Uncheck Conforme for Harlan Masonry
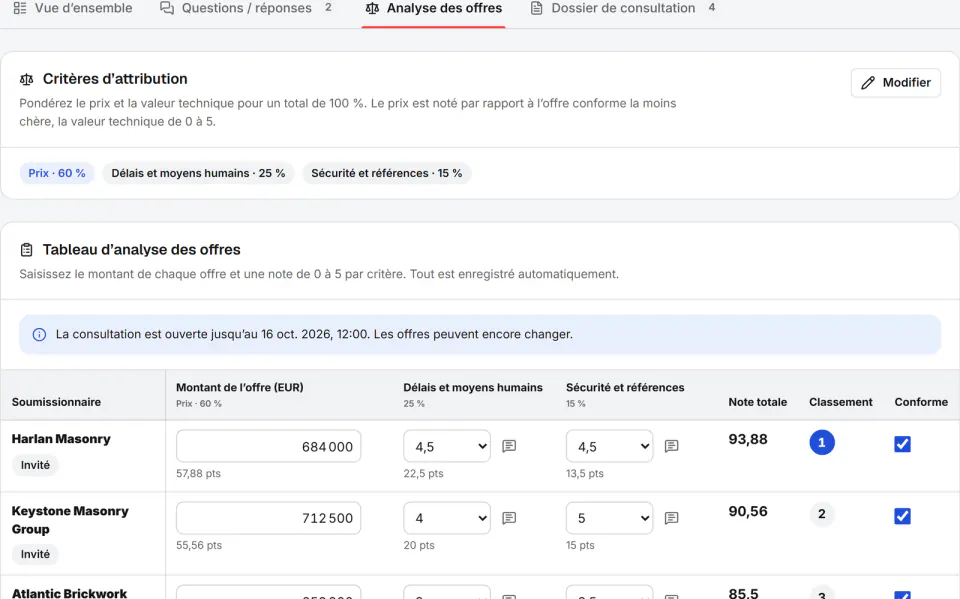Viewport: 960px width, 599px height. 902,444
